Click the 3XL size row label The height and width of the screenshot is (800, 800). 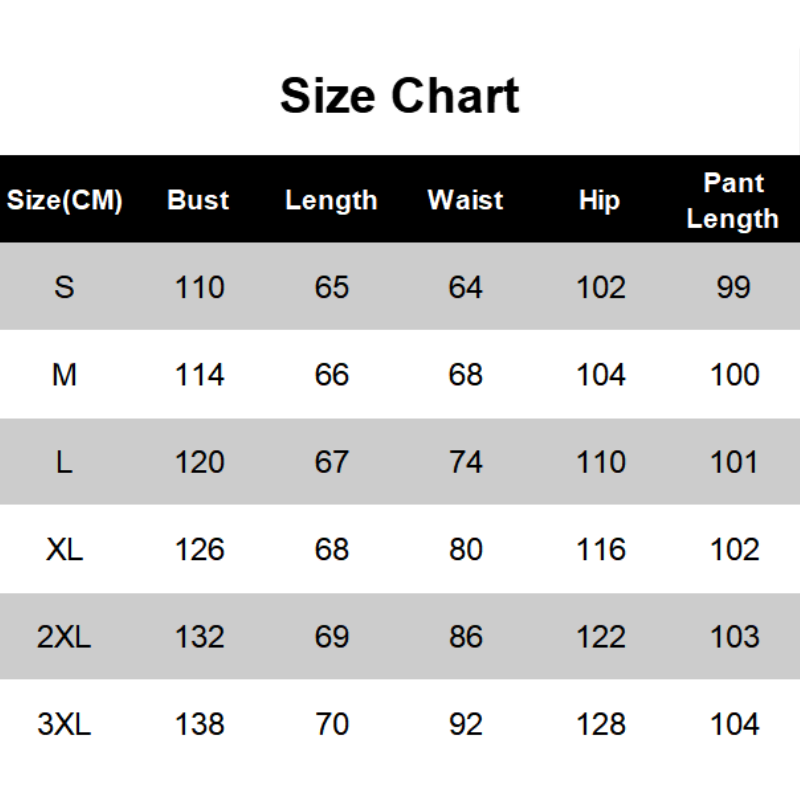(65, 724)
